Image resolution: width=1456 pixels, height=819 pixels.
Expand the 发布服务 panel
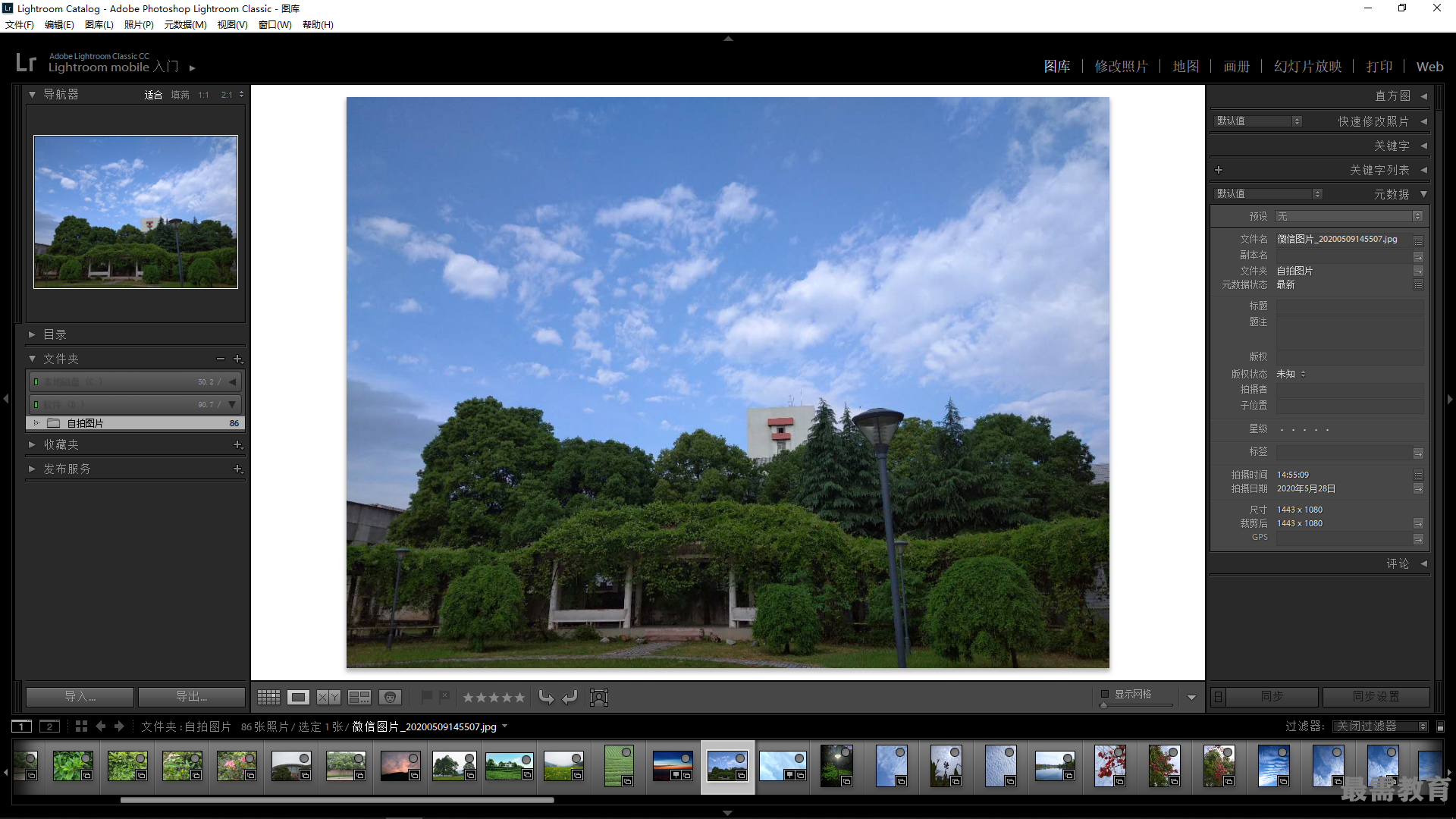(x=32, y=469)
